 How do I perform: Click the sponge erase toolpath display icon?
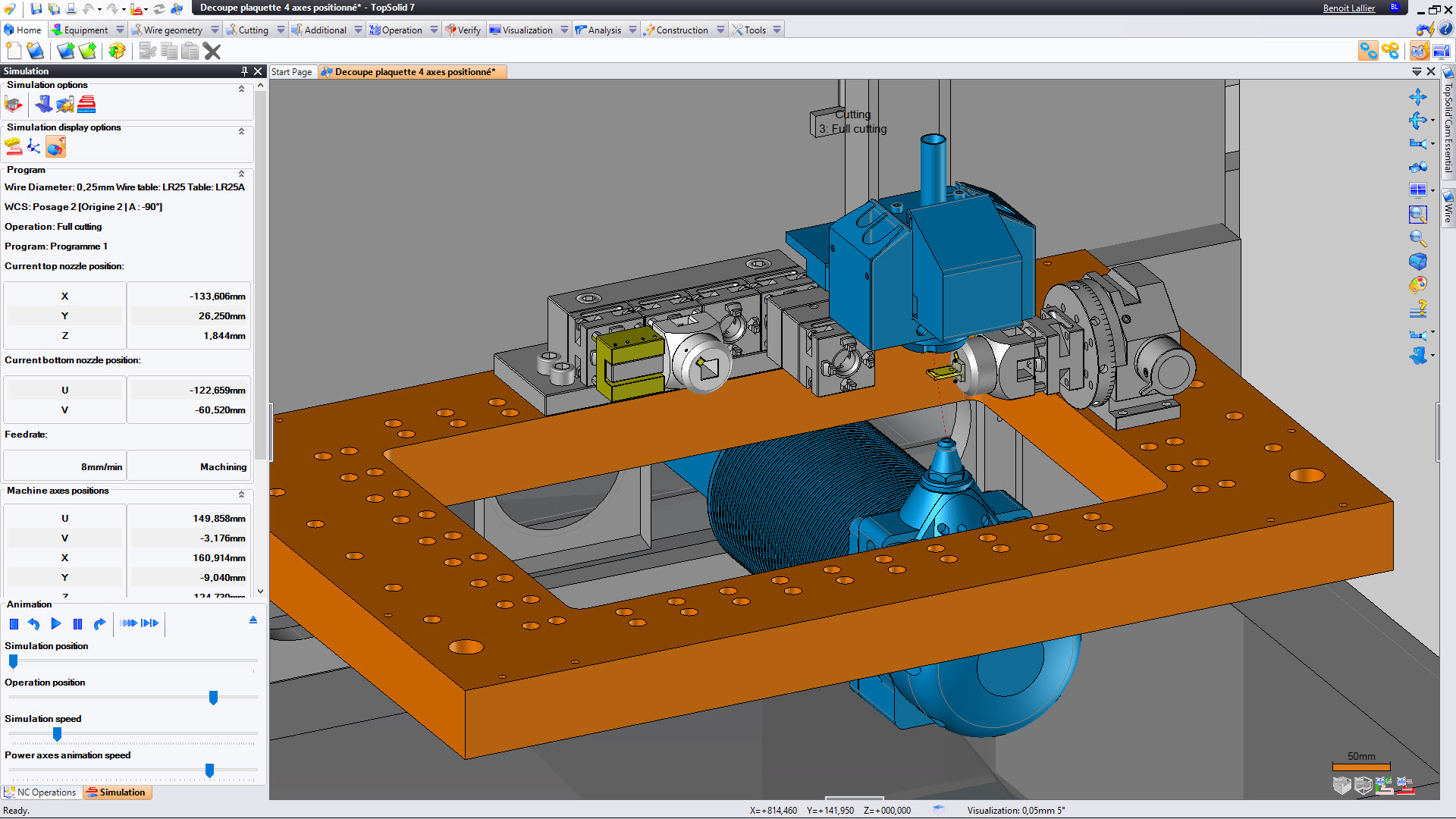[13, 147]
